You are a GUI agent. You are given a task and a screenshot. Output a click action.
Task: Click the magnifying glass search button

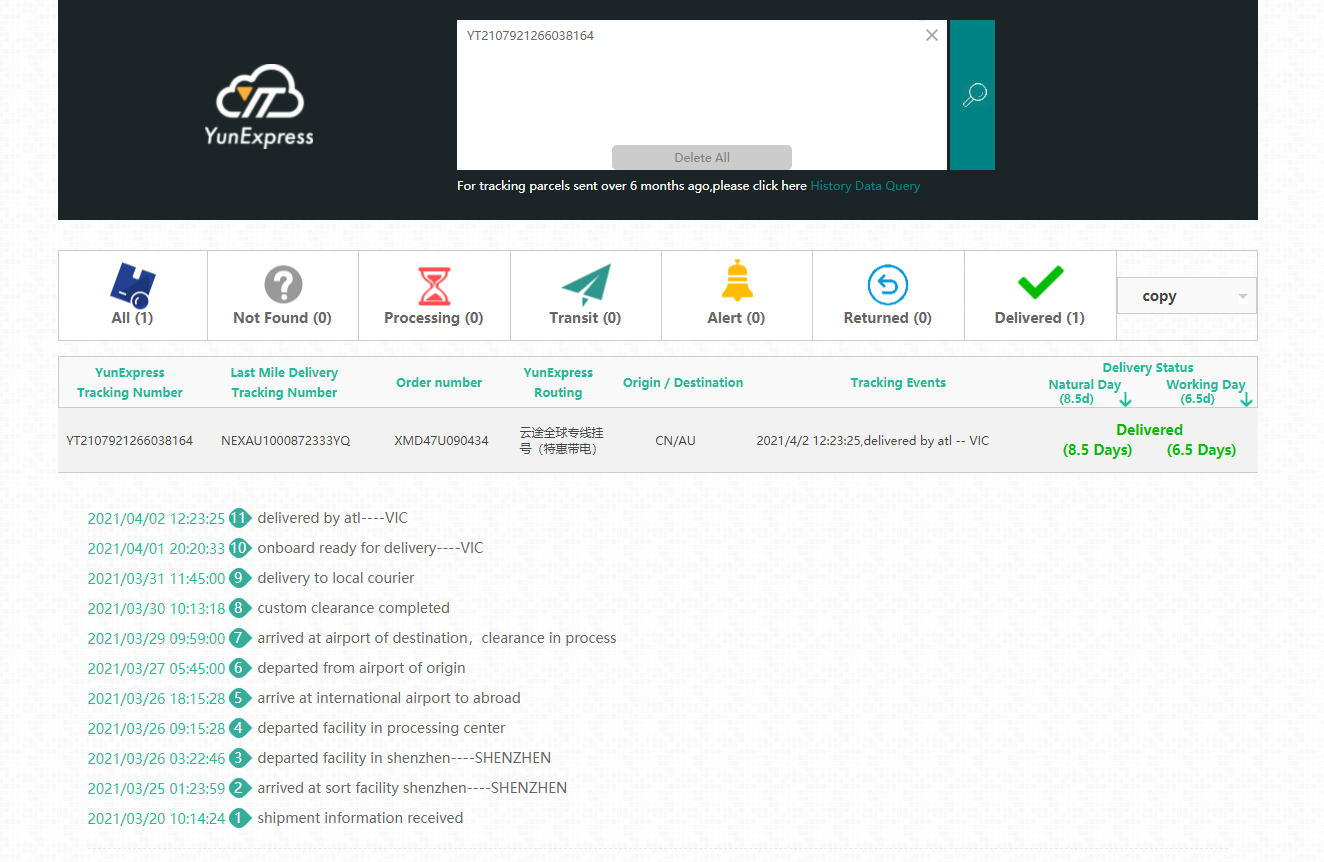pyautogui.click(x=973, y=95)
